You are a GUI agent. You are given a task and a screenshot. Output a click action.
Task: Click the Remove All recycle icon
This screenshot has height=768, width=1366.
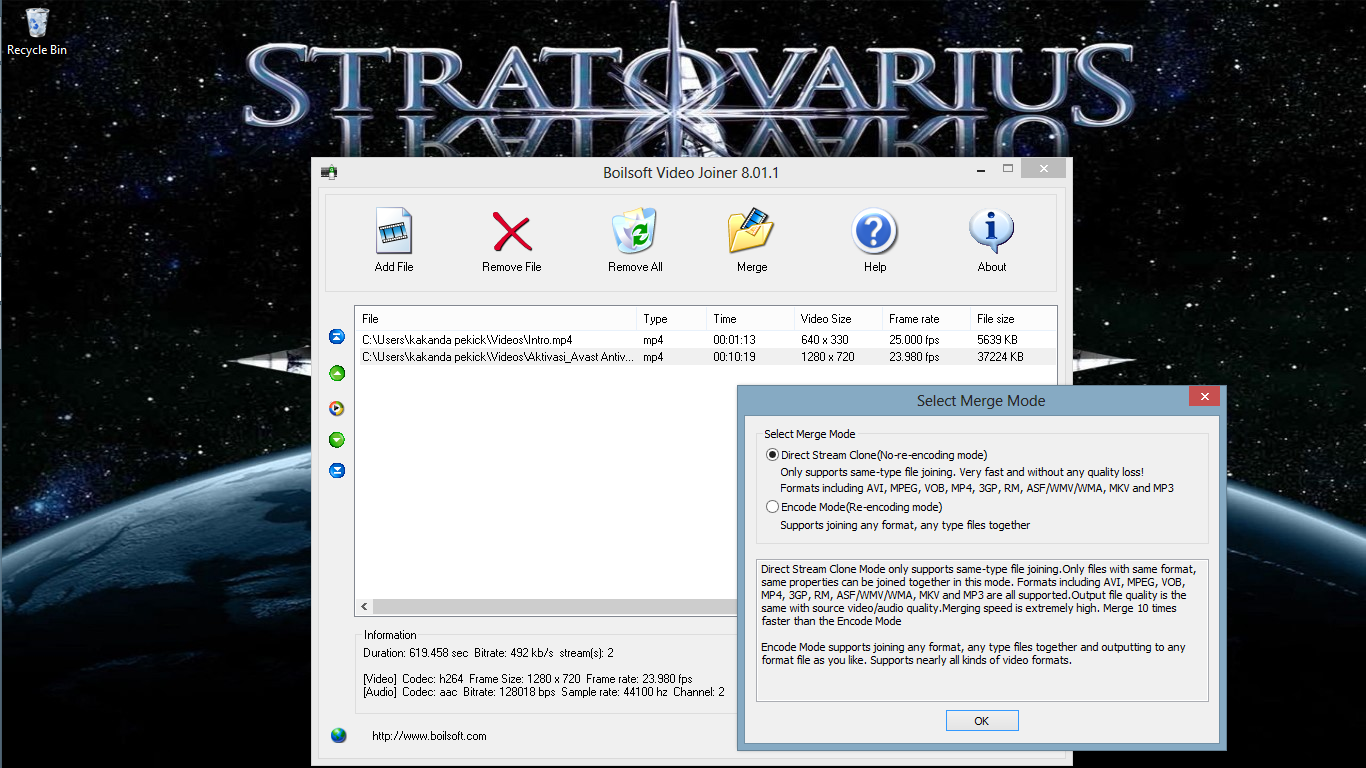(x=635, y=231)
